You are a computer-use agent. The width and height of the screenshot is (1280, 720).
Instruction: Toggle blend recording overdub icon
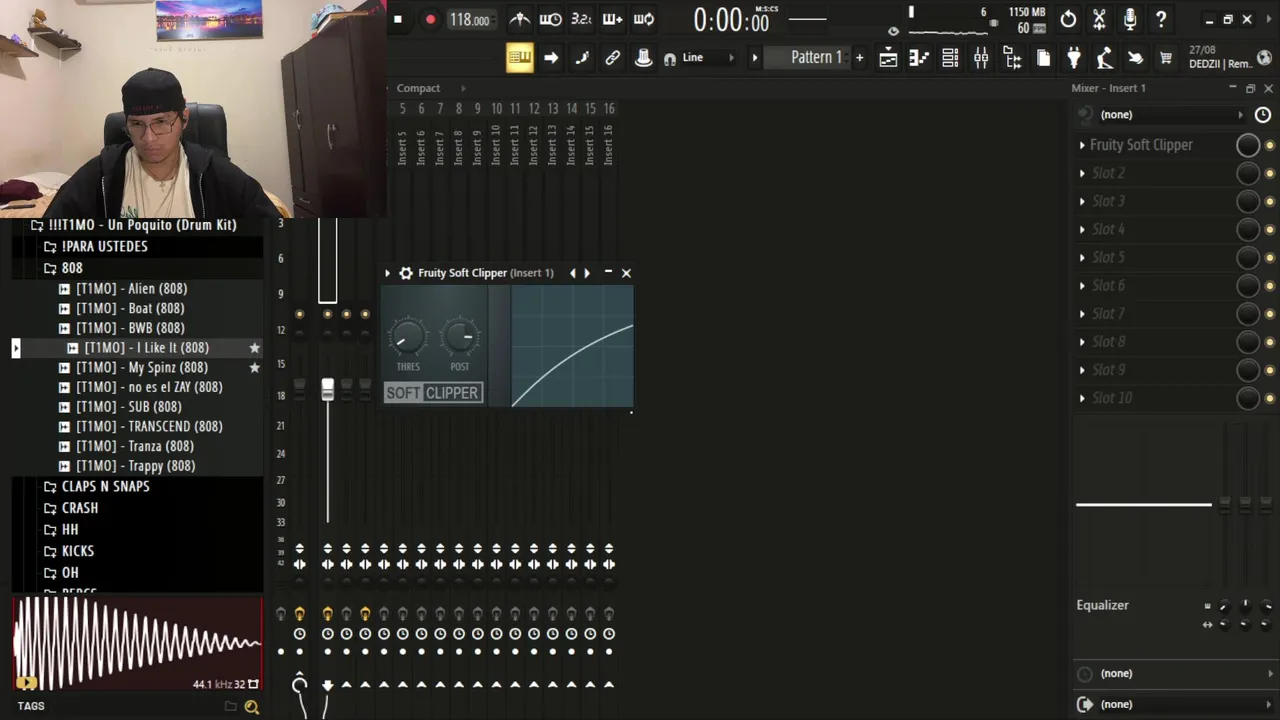click(612, 19)
